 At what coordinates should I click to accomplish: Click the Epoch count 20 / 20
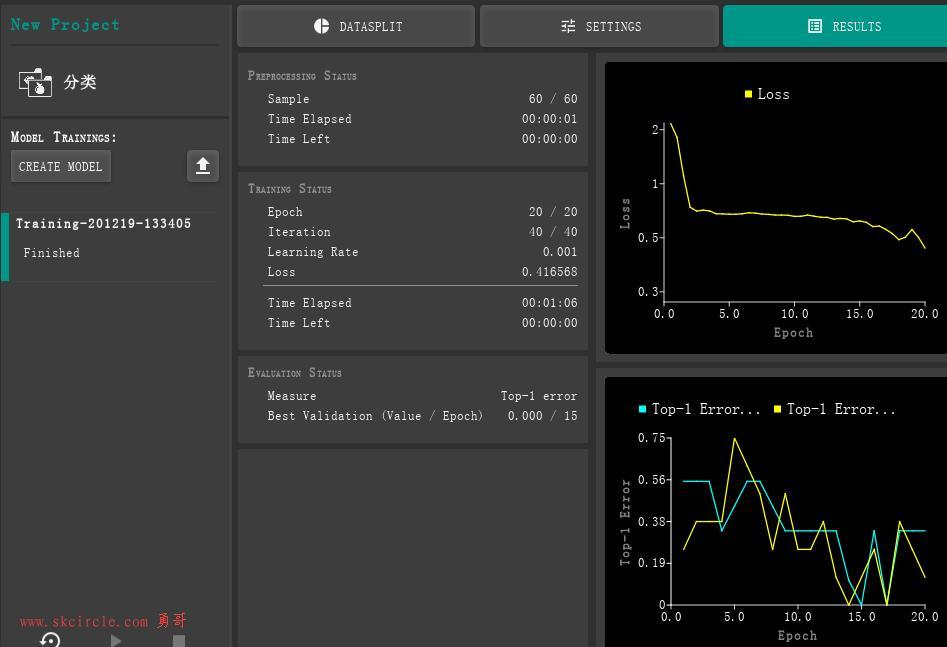(x=553, y=212)
